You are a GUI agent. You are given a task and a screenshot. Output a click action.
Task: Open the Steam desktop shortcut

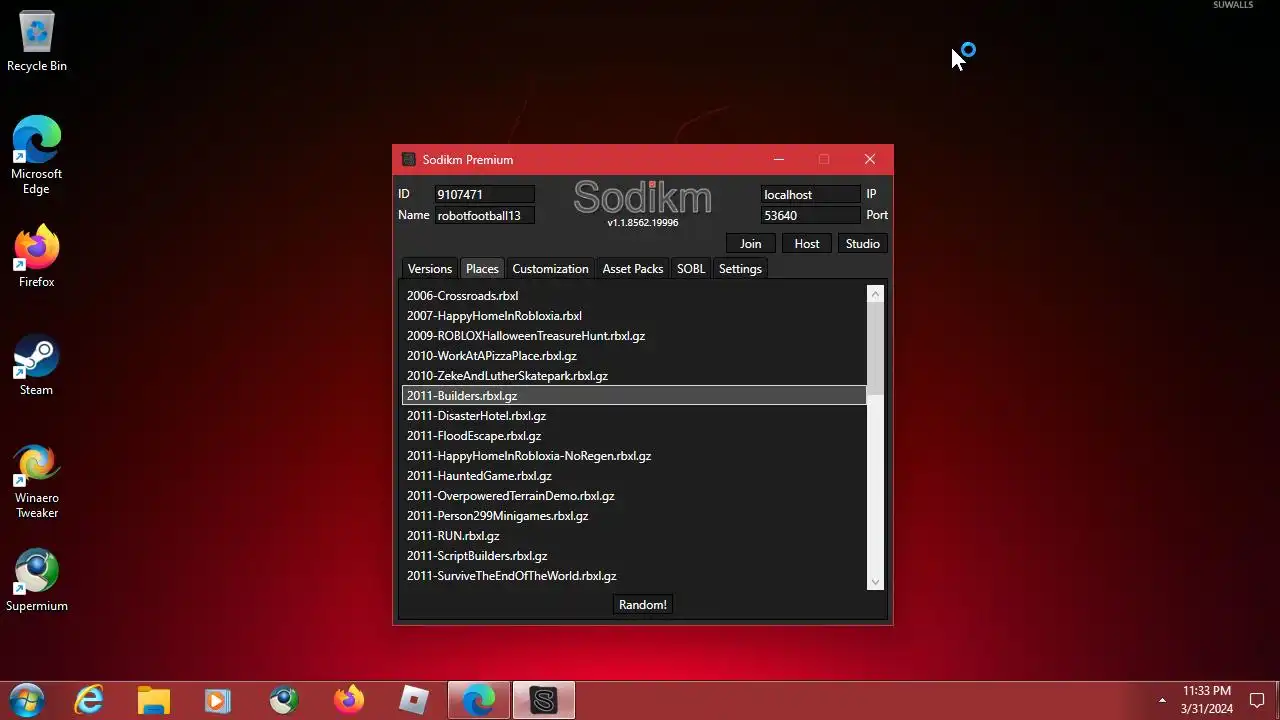37,365
